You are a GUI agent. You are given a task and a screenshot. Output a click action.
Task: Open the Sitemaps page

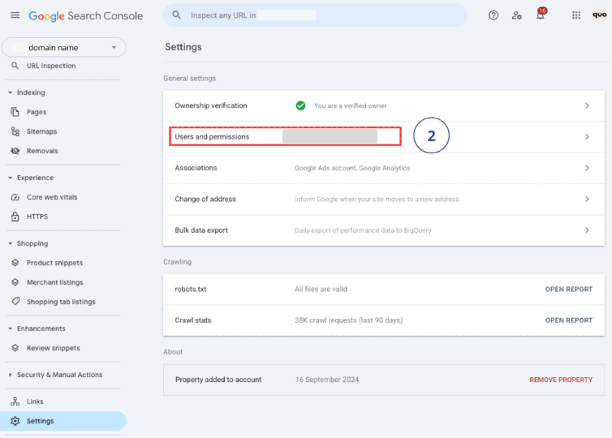point(42,132)
